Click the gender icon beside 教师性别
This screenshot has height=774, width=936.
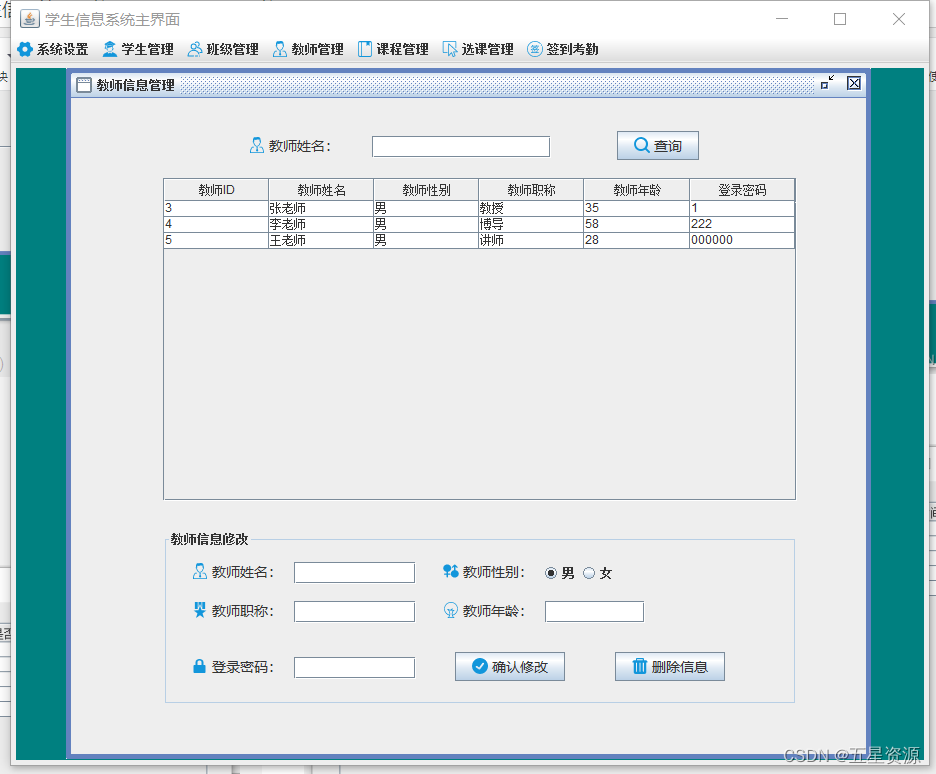click(451, 572)
